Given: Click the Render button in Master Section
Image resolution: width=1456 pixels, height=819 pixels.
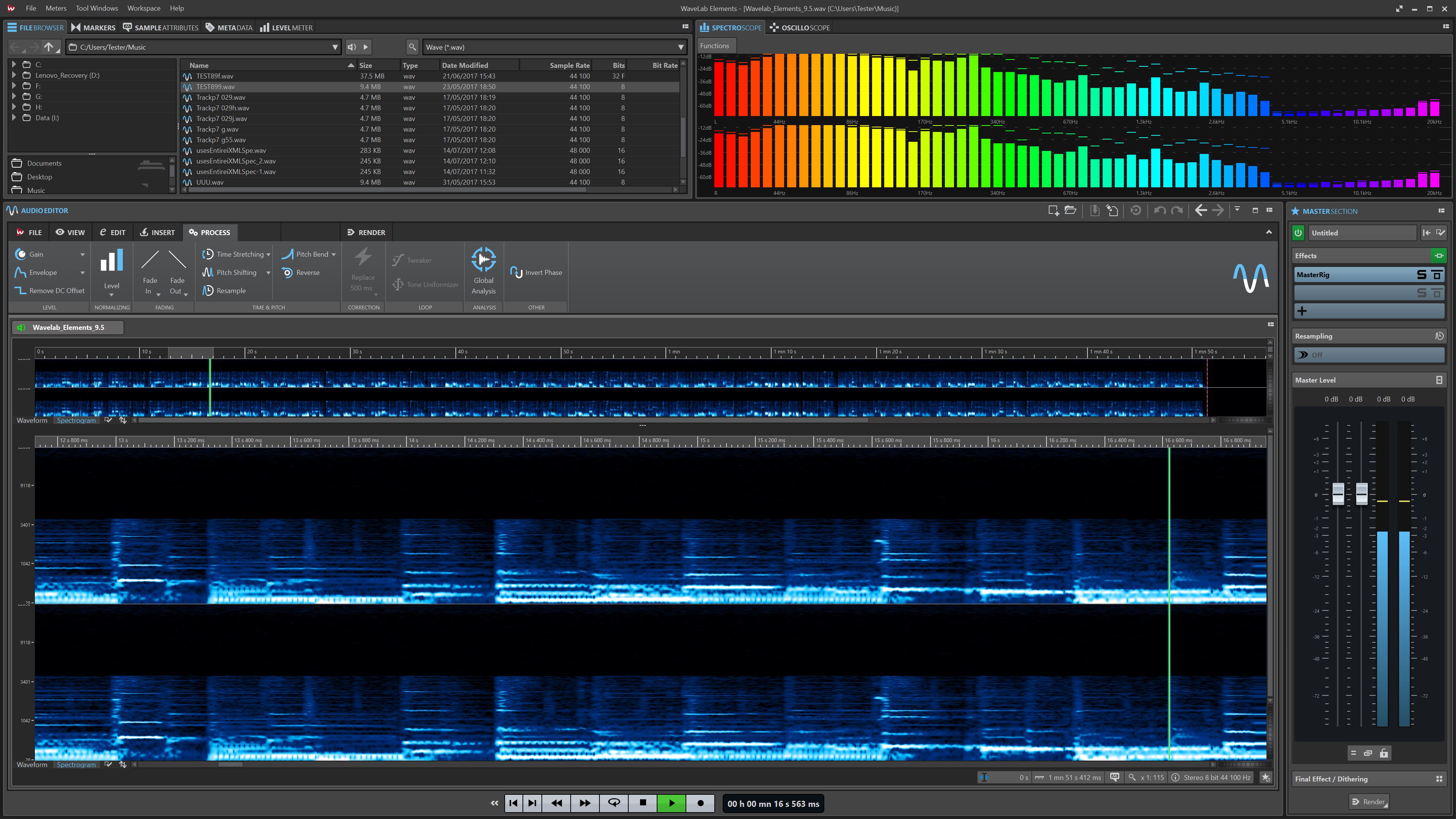Looking at the screenshot, I should click(1370, 802).
